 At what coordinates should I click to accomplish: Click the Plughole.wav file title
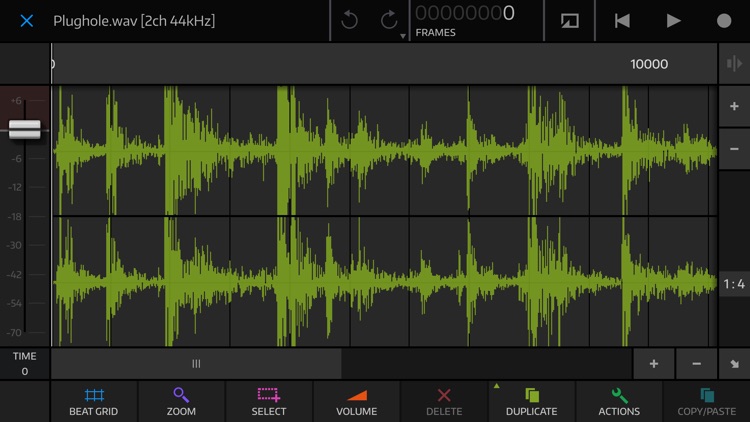point(134,21)
